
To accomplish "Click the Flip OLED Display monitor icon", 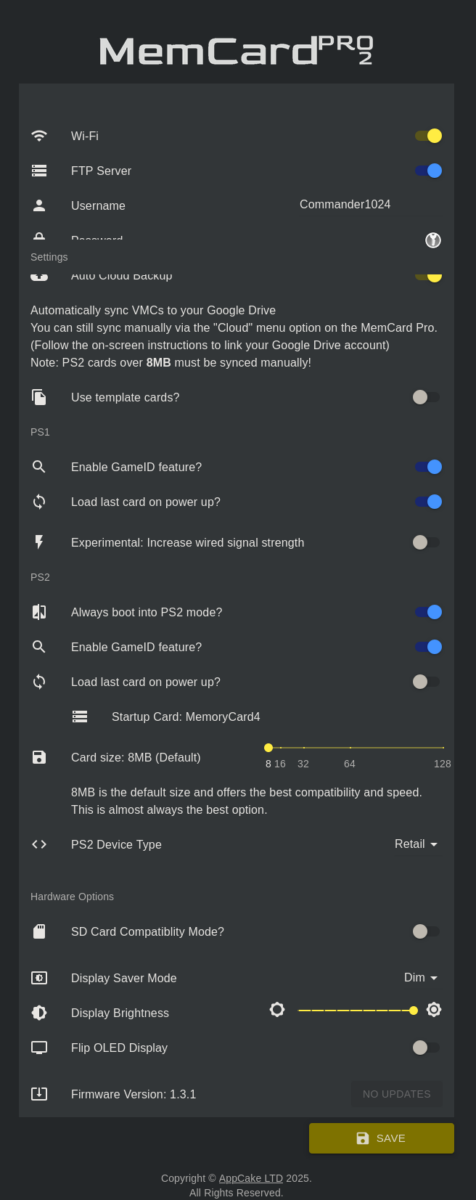I will click(x=39, y=1048).
